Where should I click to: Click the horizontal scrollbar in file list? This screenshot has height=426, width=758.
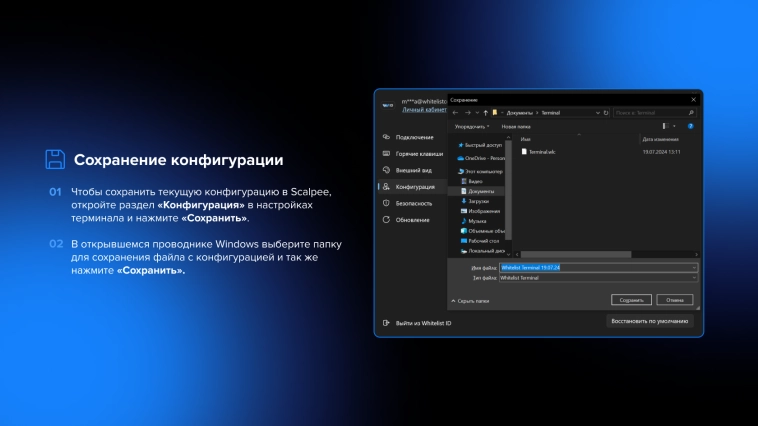tap(576, 254)
